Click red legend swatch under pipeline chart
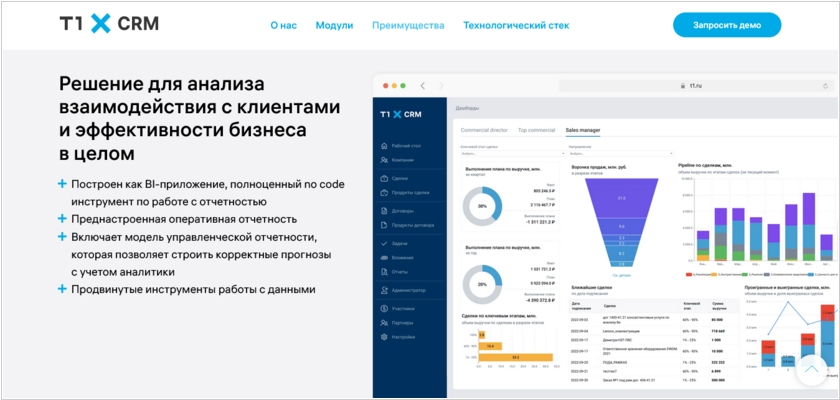840x400 pixels. (x=689, y=274)
